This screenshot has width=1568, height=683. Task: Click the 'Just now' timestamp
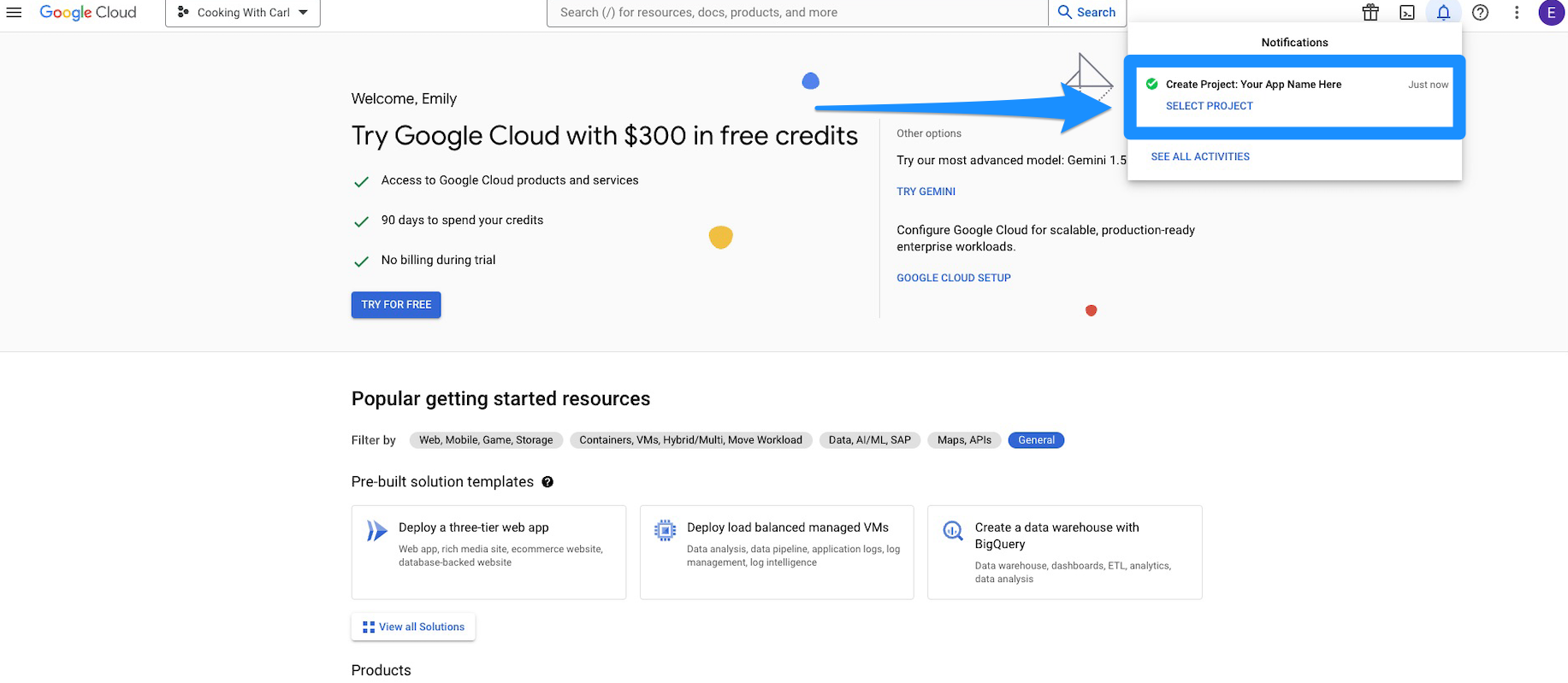[x=1429, y=85]
